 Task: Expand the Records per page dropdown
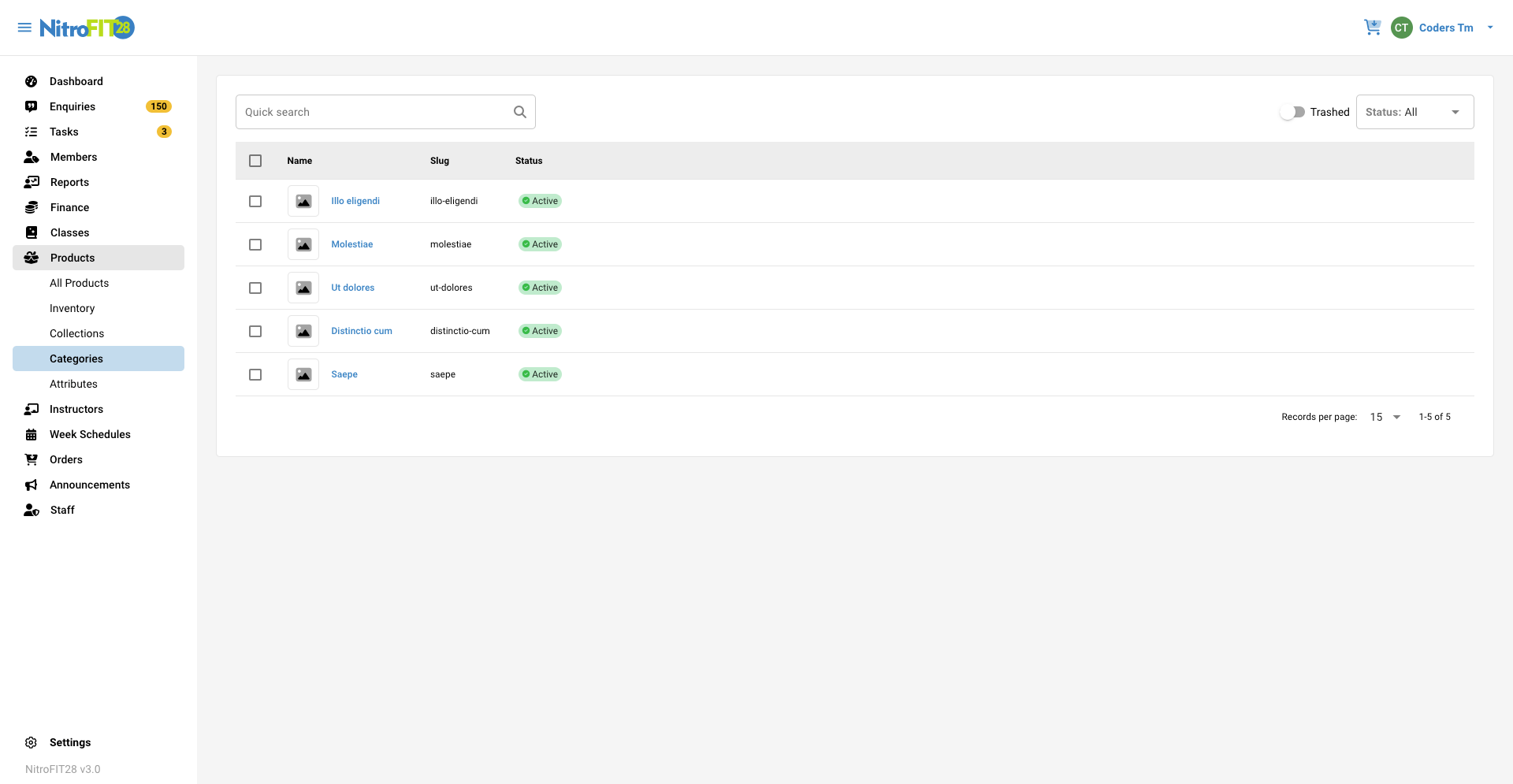click(x=1385, y=417)
